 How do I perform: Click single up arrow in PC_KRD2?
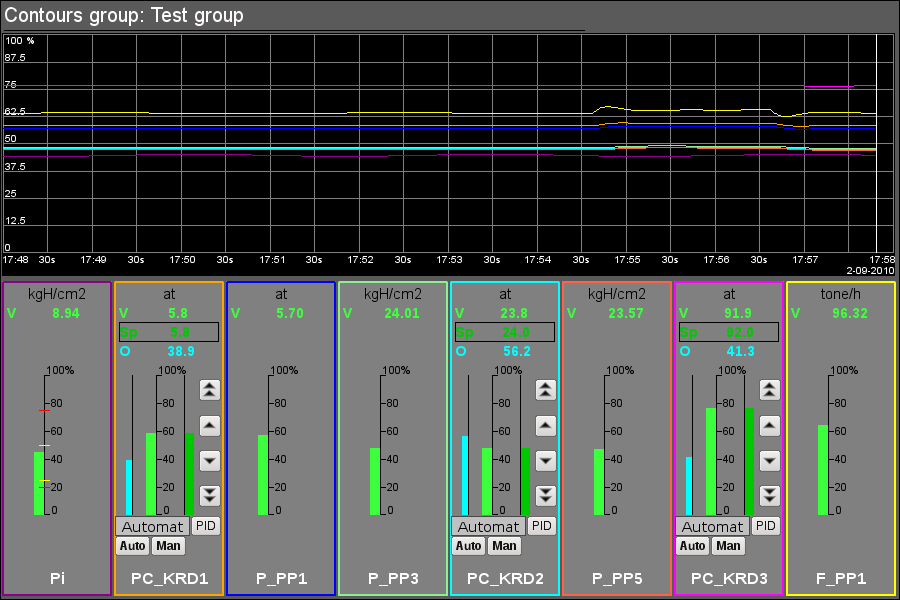545,425
